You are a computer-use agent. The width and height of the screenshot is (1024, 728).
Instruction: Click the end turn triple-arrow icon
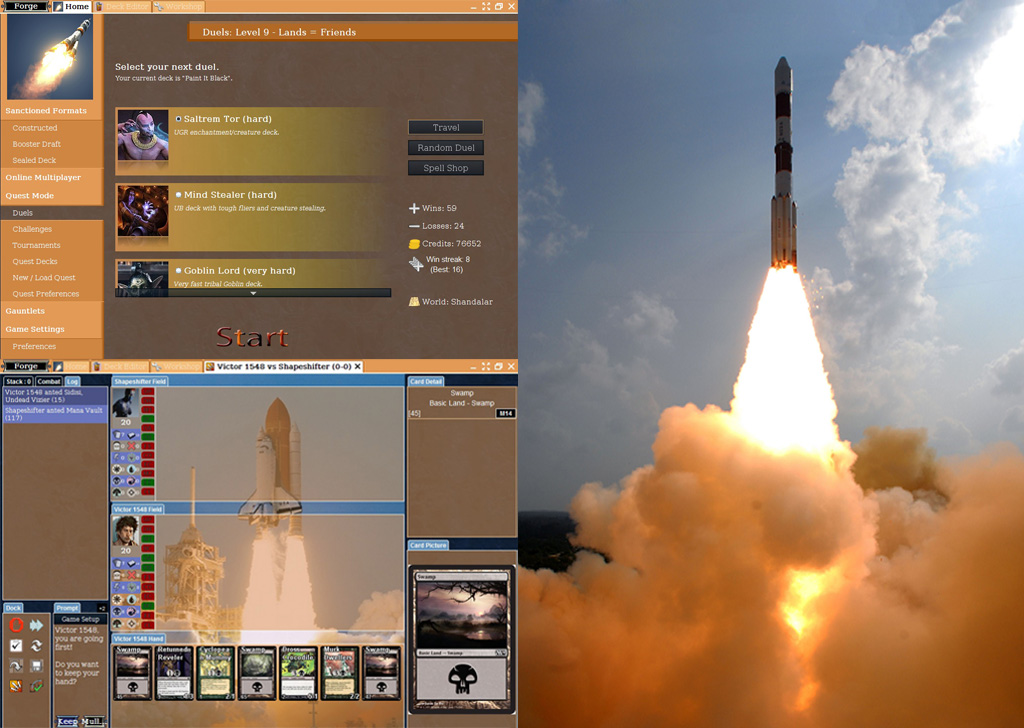pos(37,625)
